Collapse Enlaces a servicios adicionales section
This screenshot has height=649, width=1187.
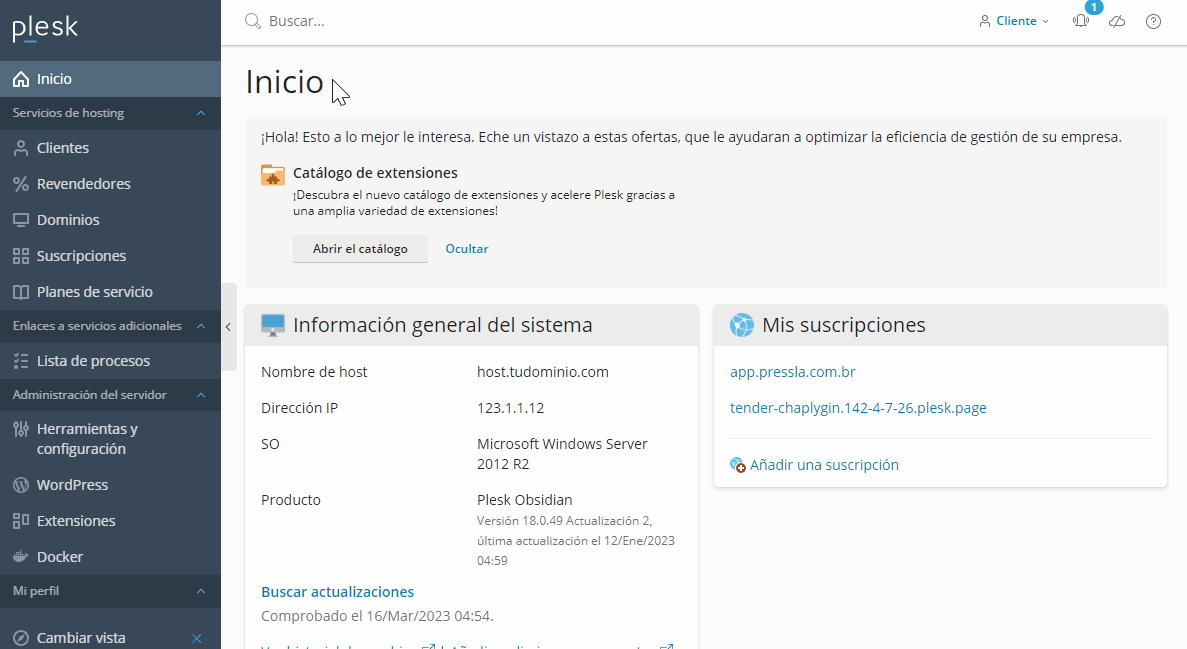point(201,326)
